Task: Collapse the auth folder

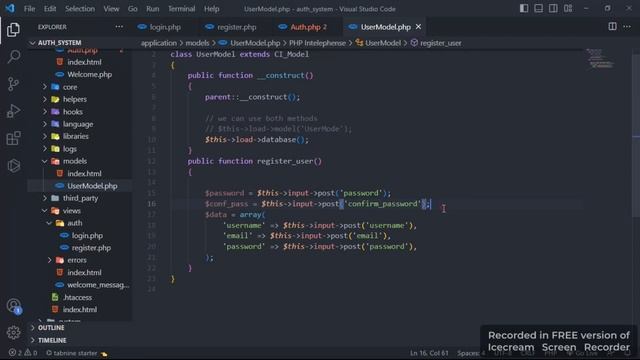Action: (74, 223)
